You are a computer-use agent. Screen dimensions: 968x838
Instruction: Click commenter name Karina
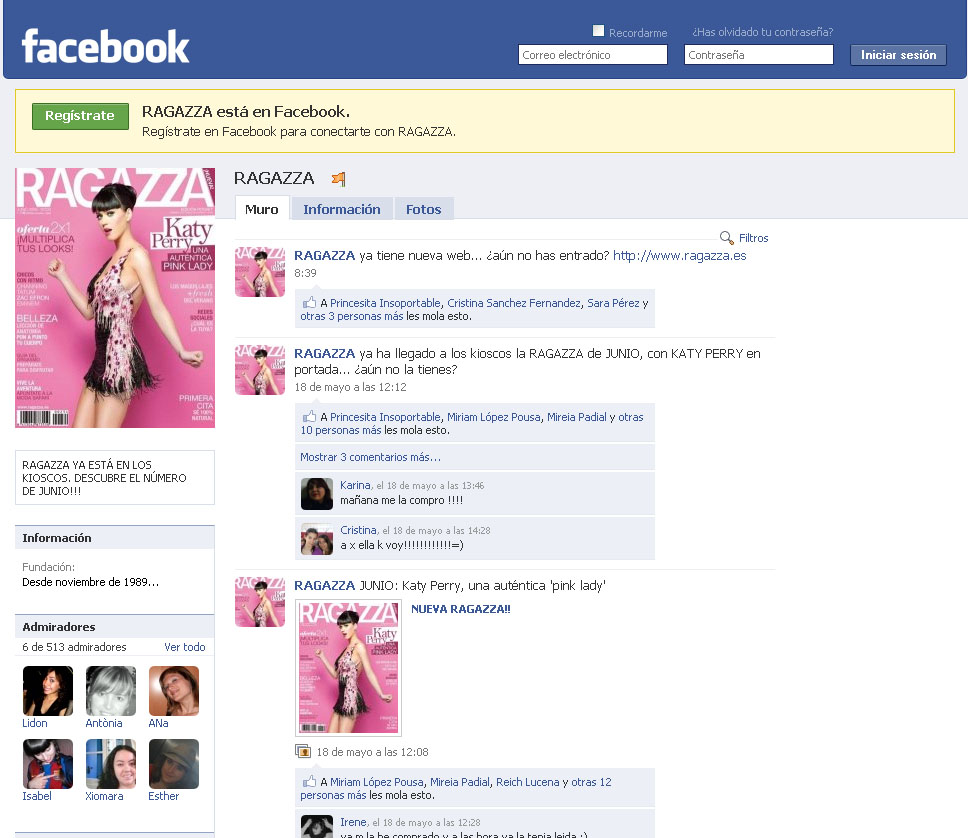(355, 485)
